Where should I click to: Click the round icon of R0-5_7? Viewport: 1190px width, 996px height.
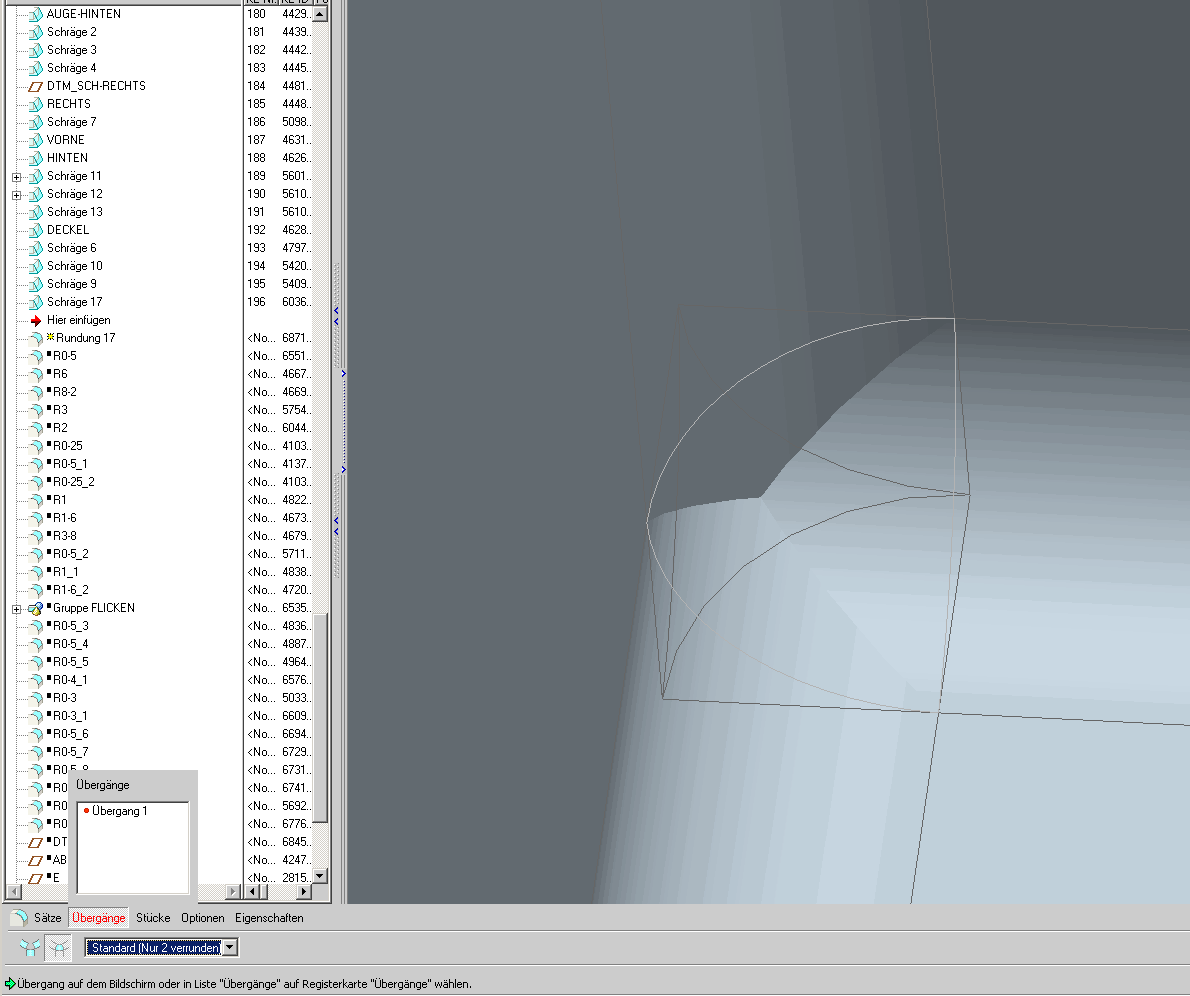coord(36,752)
